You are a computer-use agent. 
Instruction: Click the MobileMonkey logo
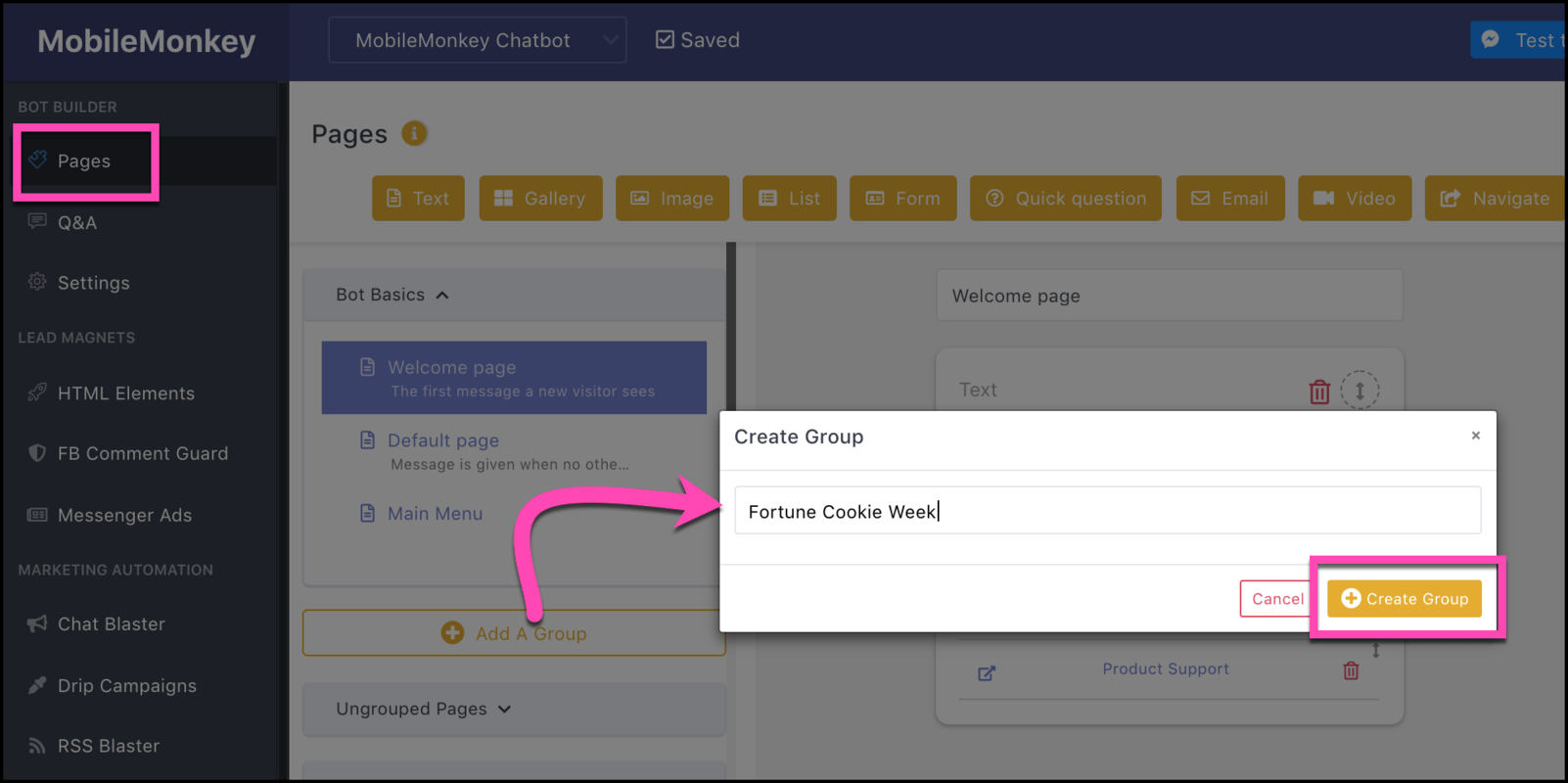[147, 41]
